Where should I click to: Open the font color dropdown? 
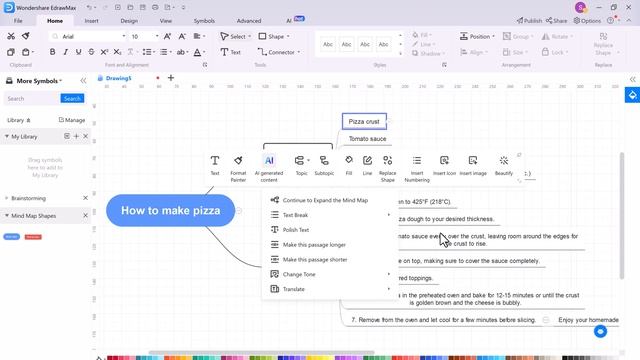pos(204,52)
